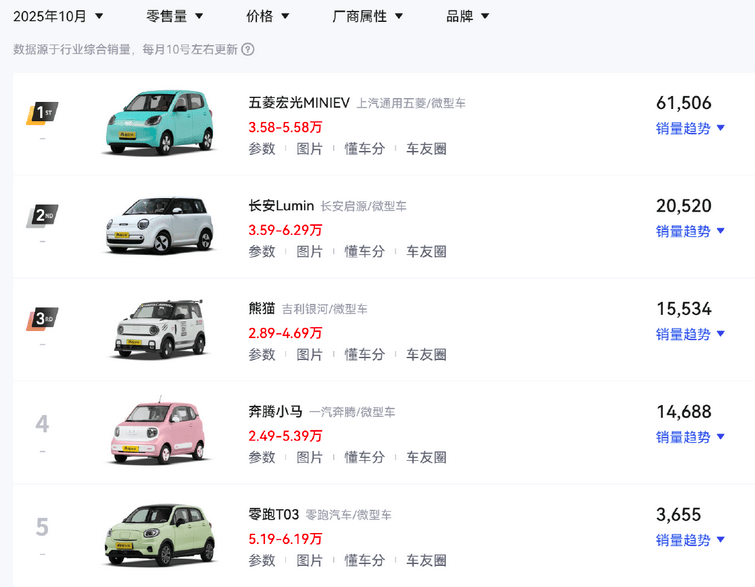Show 销量趋势 for 长安Lumin
Viewport: 755px width, 587px height.
click(x=690, y=231)
